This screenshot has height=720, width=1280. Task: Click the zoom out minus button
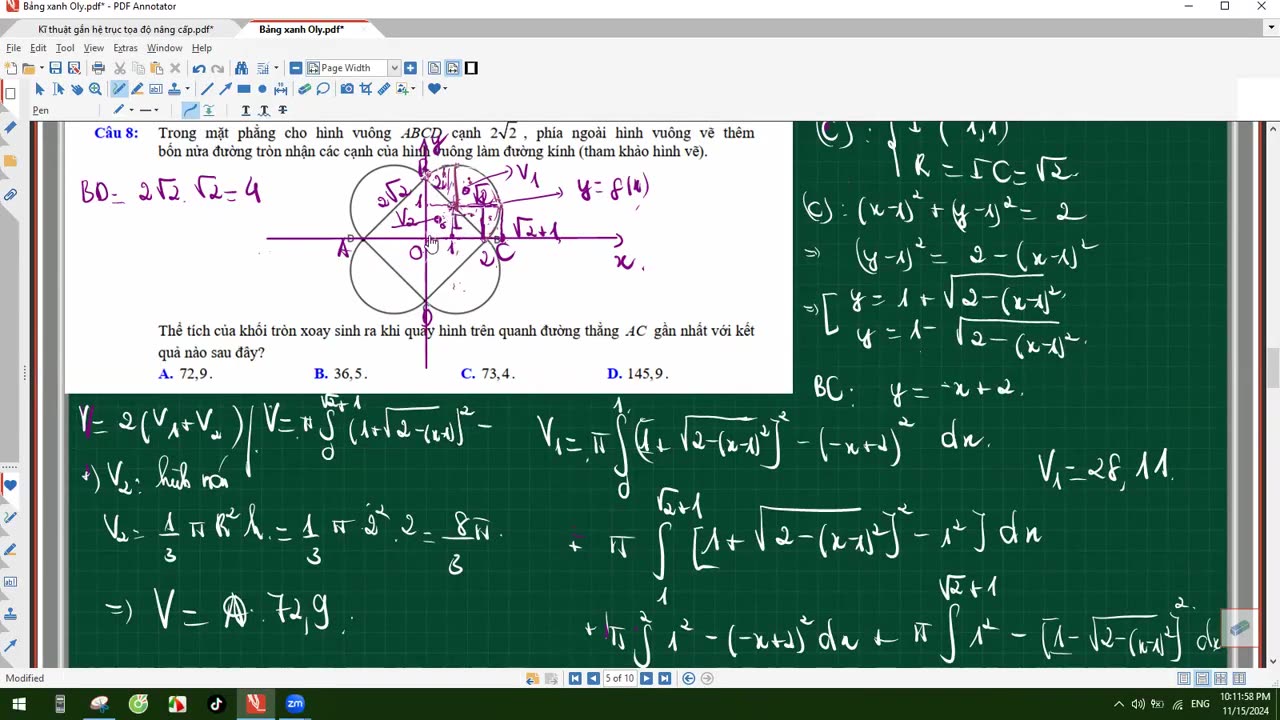tap(296, 68)
